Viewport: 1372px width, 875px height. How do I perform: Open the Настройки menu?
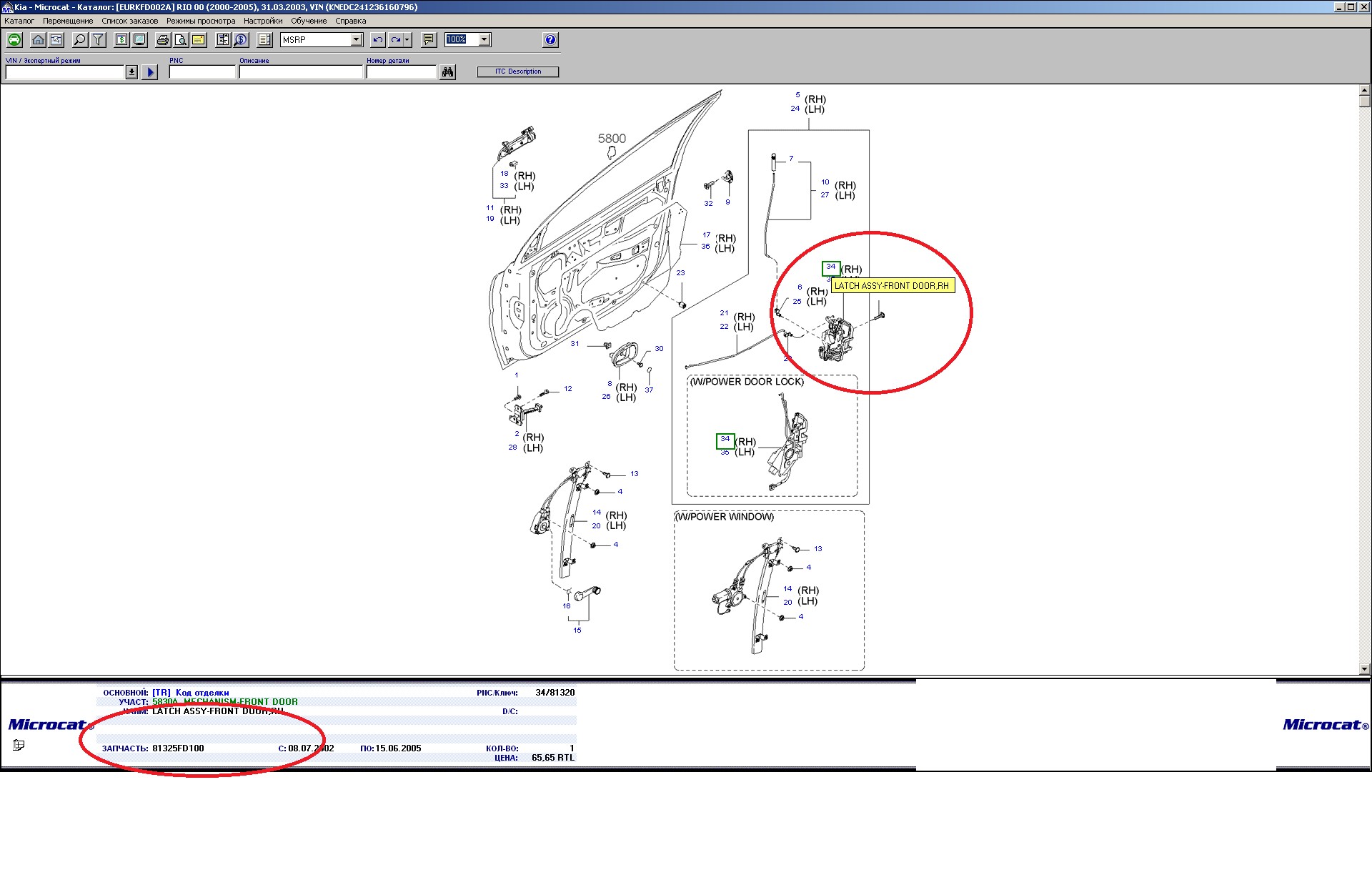[x=262, y=21]
